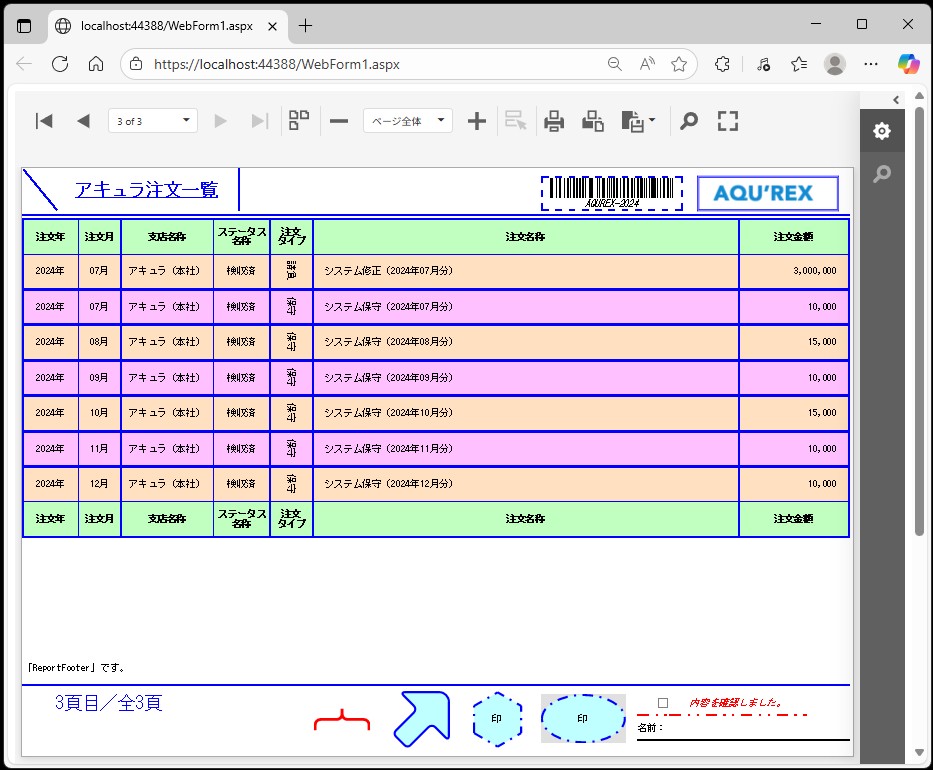Refresh the page in the browser
Image resolution: width=933 pixels, height=770 pixels.
(59, 64)
